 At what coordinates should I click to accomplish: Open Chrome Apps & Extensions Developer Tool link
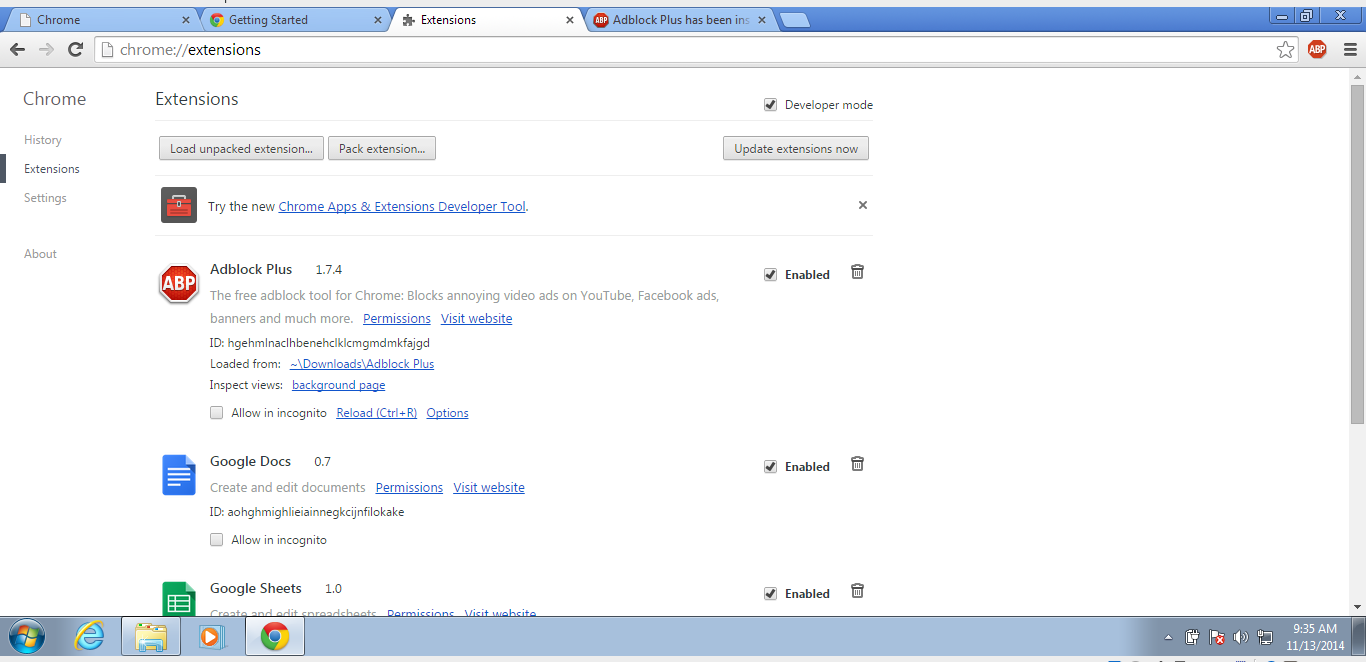(x=402, y=207)
